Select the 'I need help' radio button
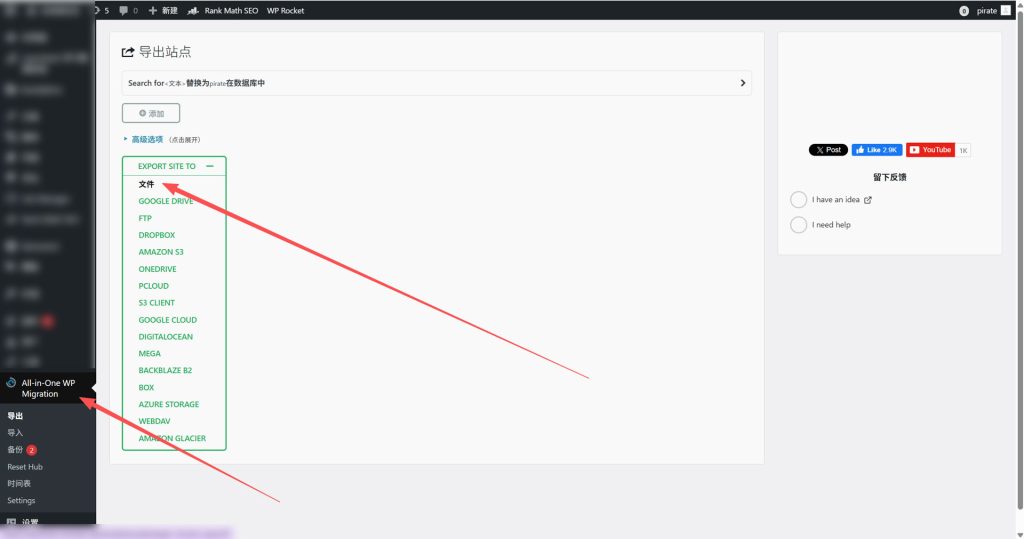The image size is (1024, 539). [798, 225]
